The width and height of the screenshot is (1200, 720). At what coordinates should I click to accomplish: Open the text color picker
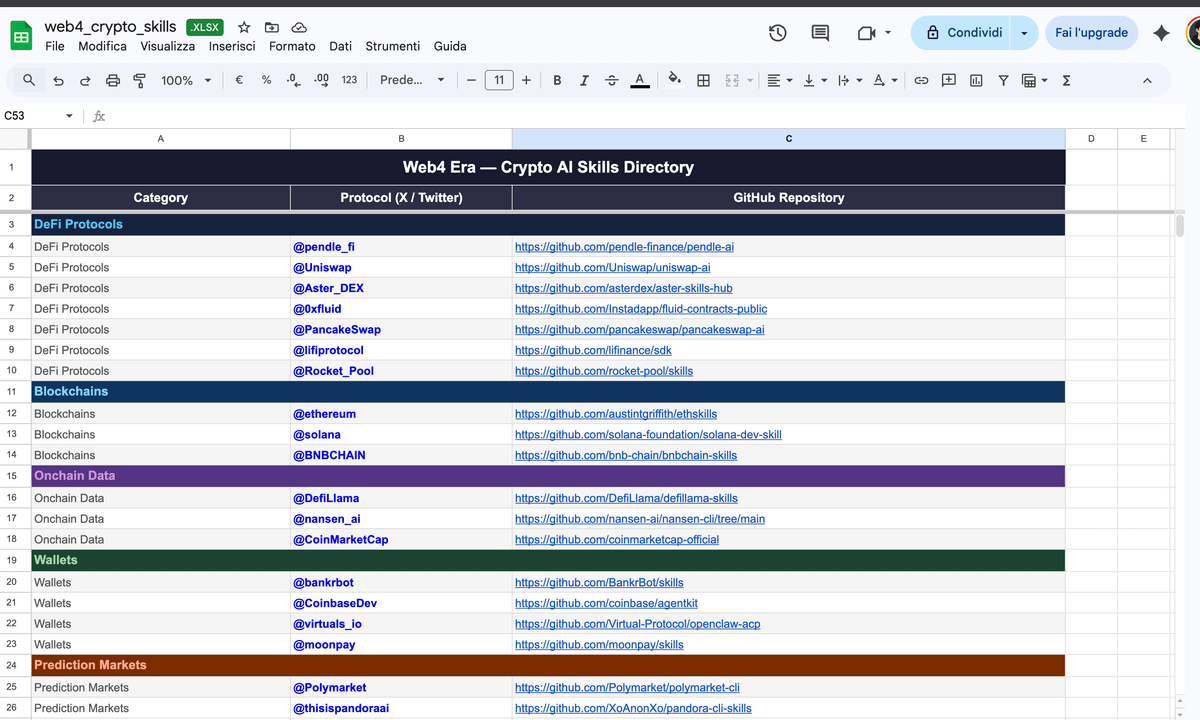pyautogui.click(x=640, y=80)
